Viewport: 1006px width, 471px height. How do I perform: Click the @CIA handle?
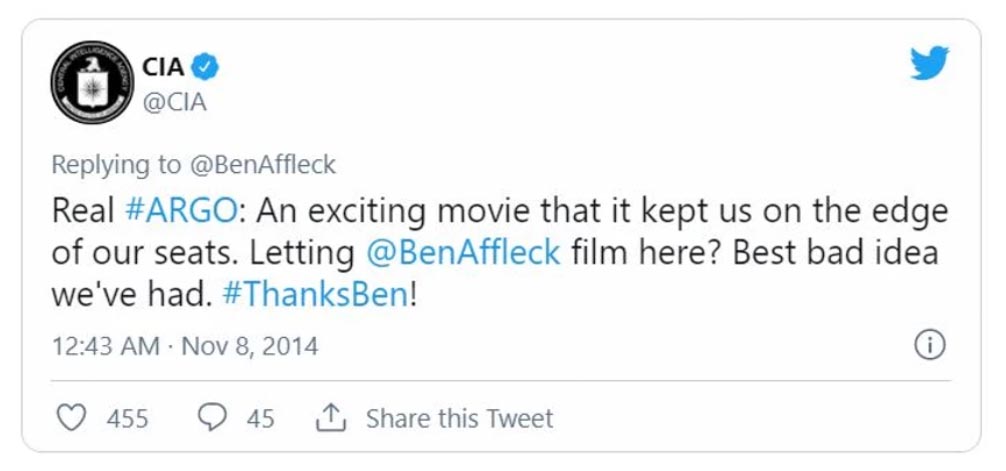[175, 103]
